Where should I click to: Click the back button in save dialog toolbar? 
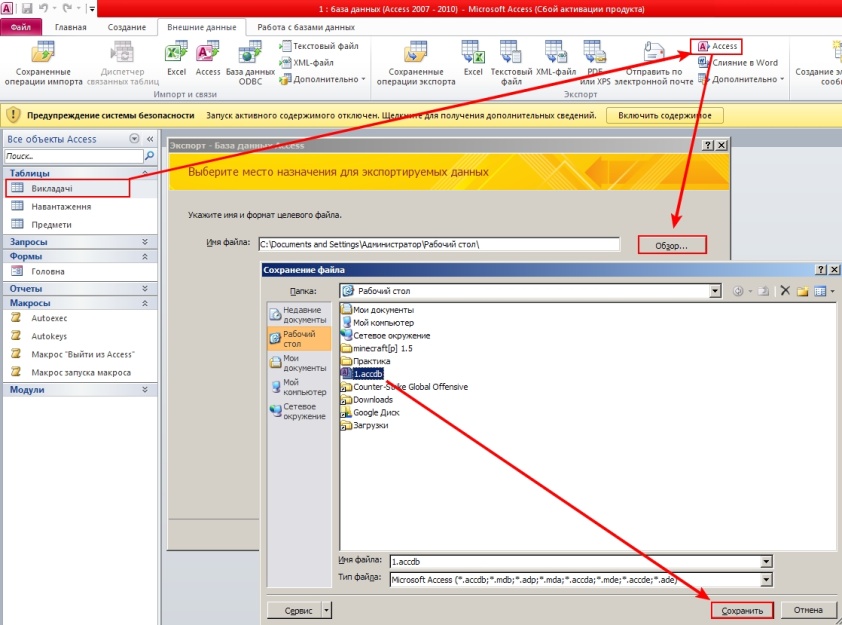click(738, 291)
